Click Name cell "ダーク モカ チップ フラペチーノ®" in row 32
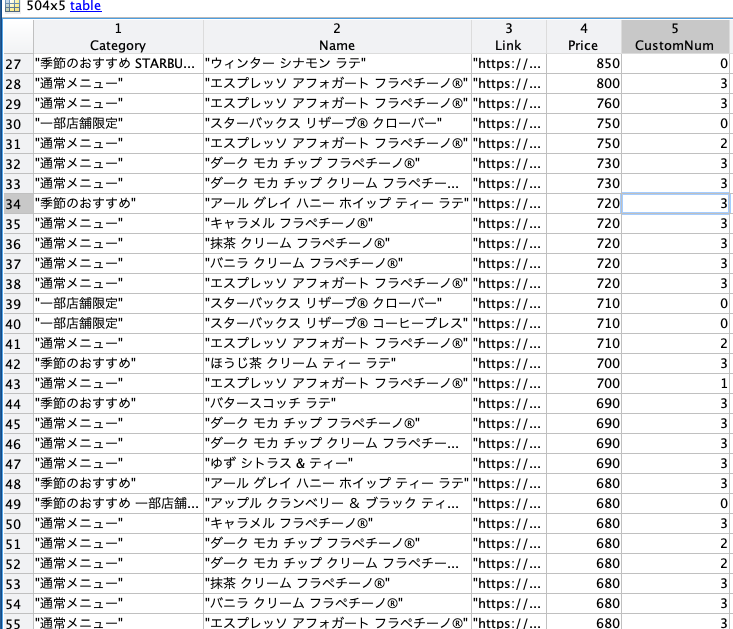The width and height of the screenshot is (733, 629). [x=337, y=164]
